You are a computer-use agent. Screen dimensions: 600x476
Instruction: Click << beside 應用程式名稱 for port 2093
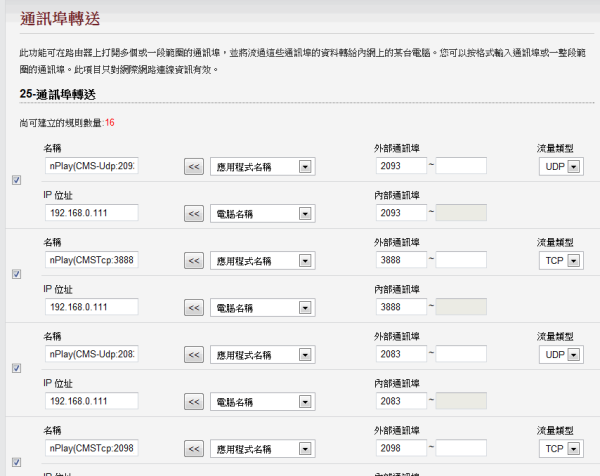click(194, 166)
